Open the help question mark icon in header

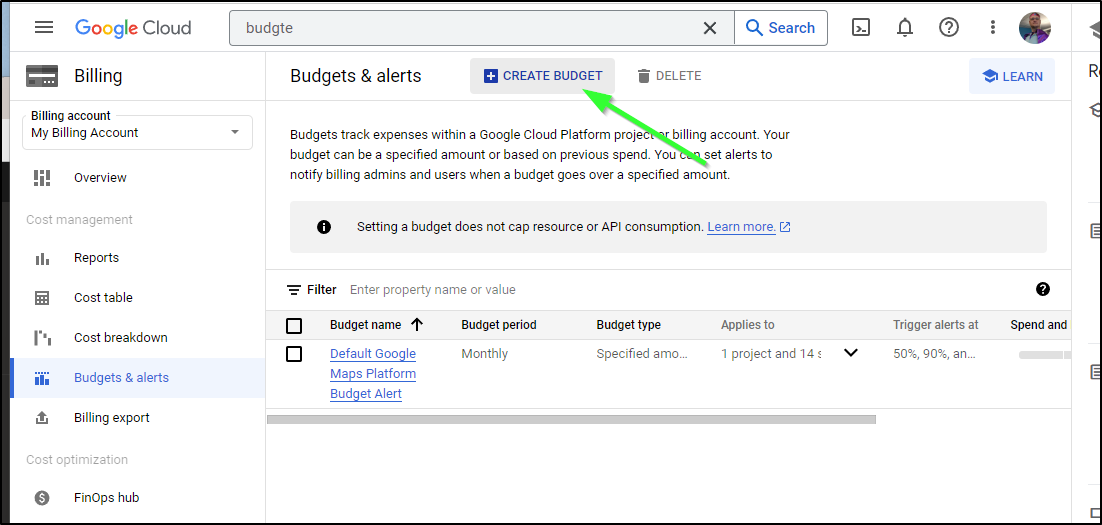pyautogui.click(x=949, y=27)
